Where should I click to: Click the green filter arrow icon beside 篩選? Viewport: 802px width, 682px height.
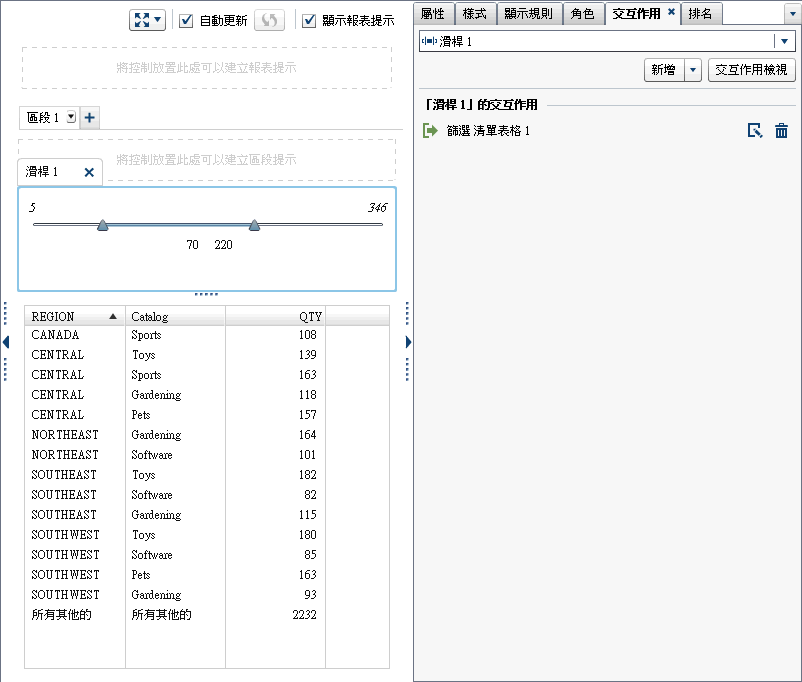point(428,130)
